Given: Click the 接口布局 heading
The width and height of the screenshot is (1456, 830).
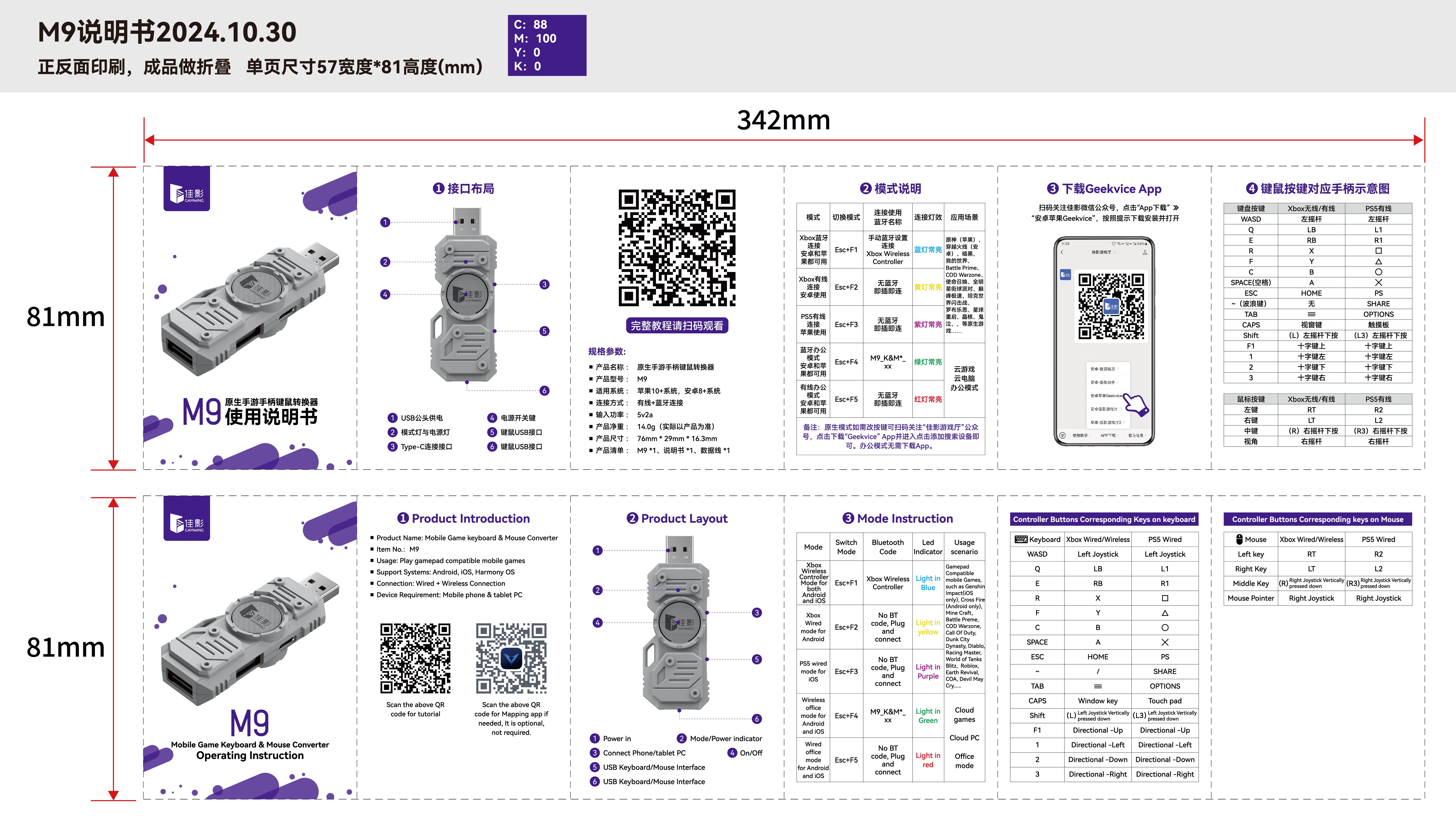Looking at the screenshot, I should pos(464,189).
